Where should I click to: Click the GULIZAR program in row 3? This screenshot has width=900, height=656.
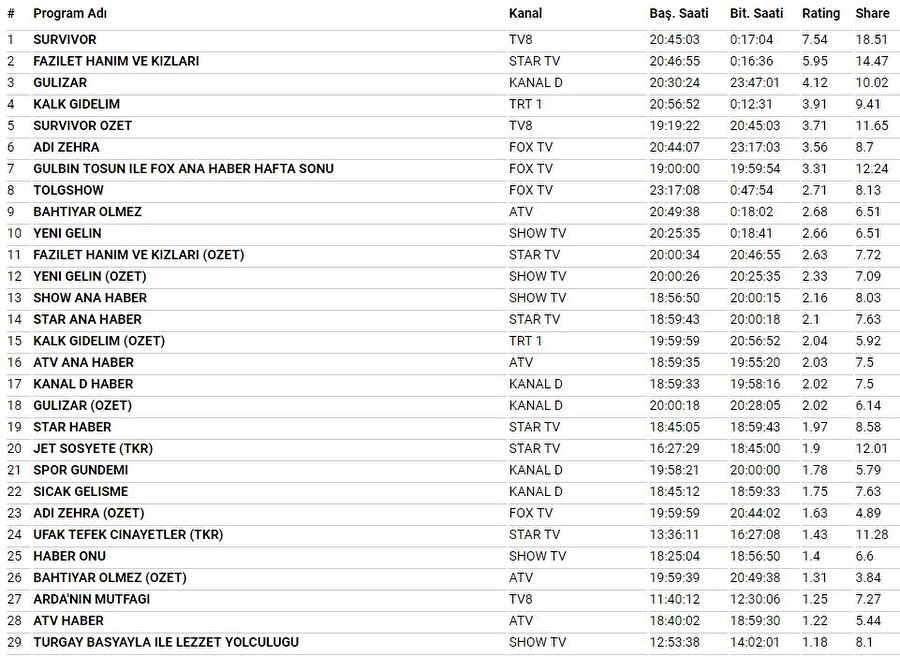pyautogui.click(x=60, y=82)
